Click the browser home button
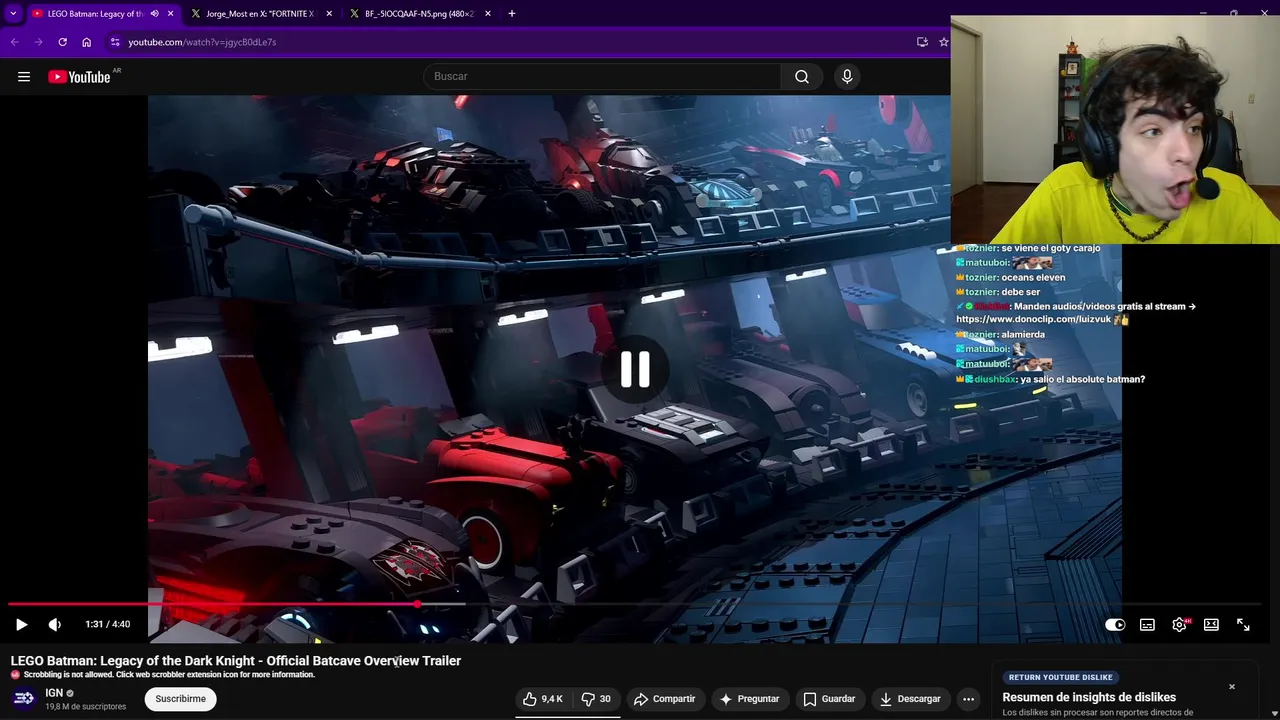This screenshot has width=1280, height=720. (87, 42)
